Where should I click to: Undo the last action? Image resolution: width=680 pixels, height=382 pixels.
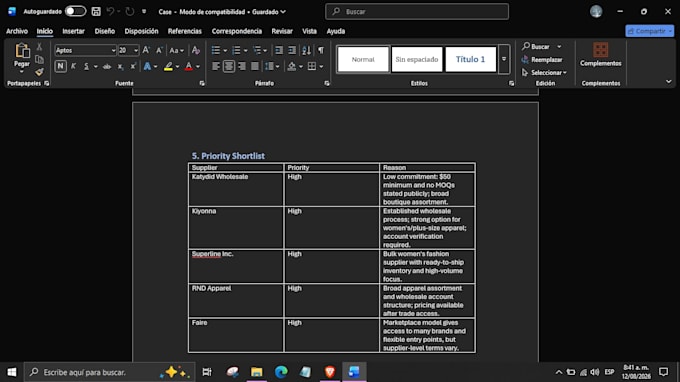coord(111,12)
